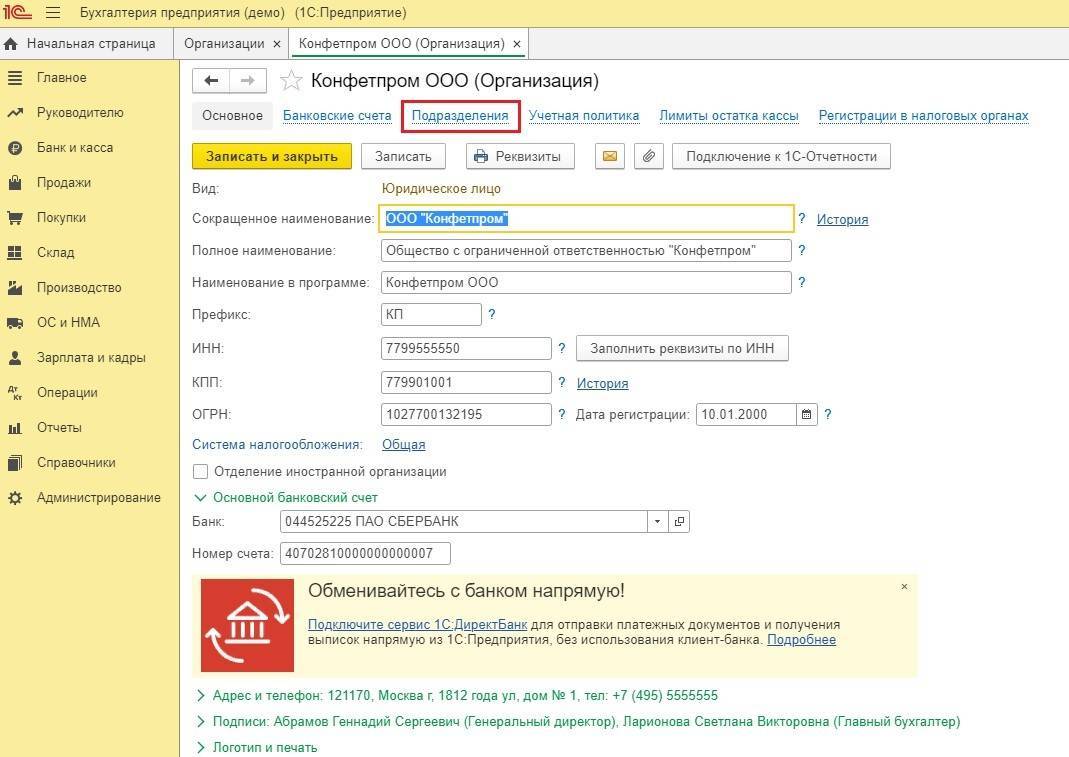1069x757 pixels.
Task: Mark organization as favorite with star icon
Action: pos(290,81)
